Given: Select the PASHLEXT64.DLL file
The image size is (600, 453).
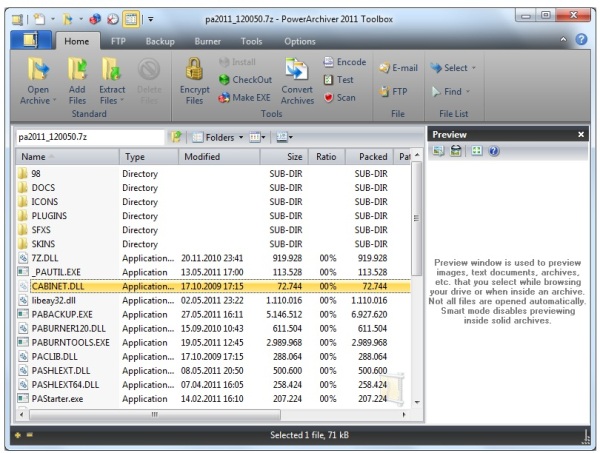Looking at the screenshot, I should pos(214,385).
